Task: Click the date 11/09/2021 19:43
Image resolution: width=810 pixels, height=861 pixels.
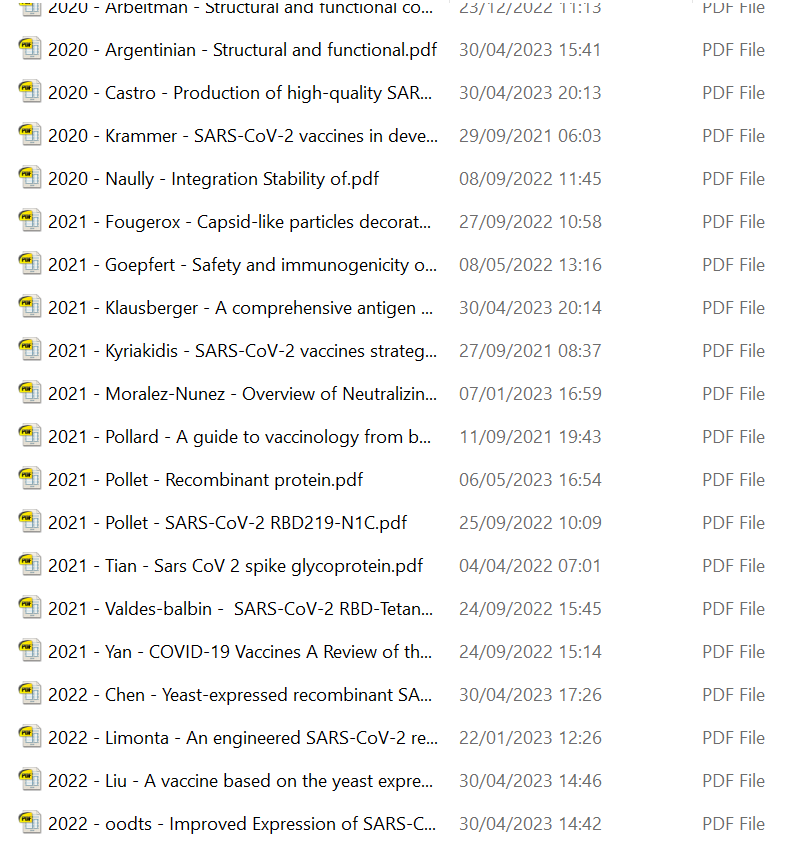Action: click(x=530, y=437)
